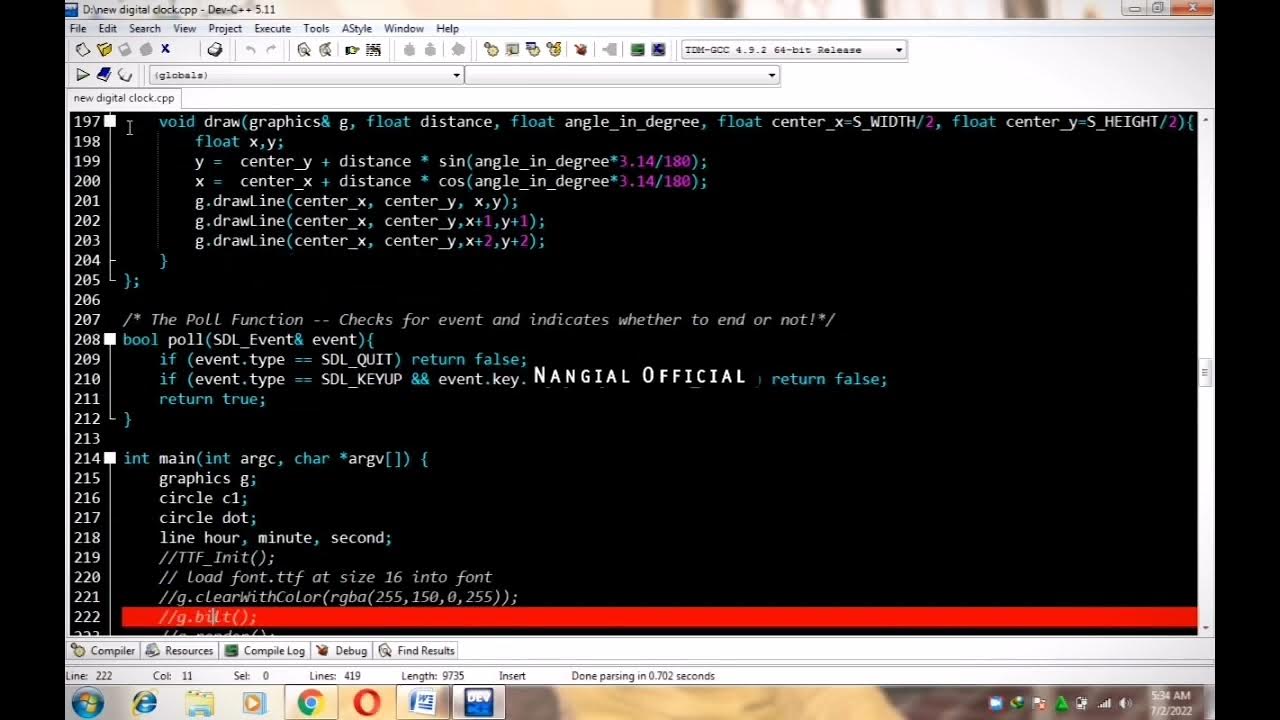The image size is (1280, 720).
Task: Click the 'int main(int argc' code line
Action: coord(275,458)
